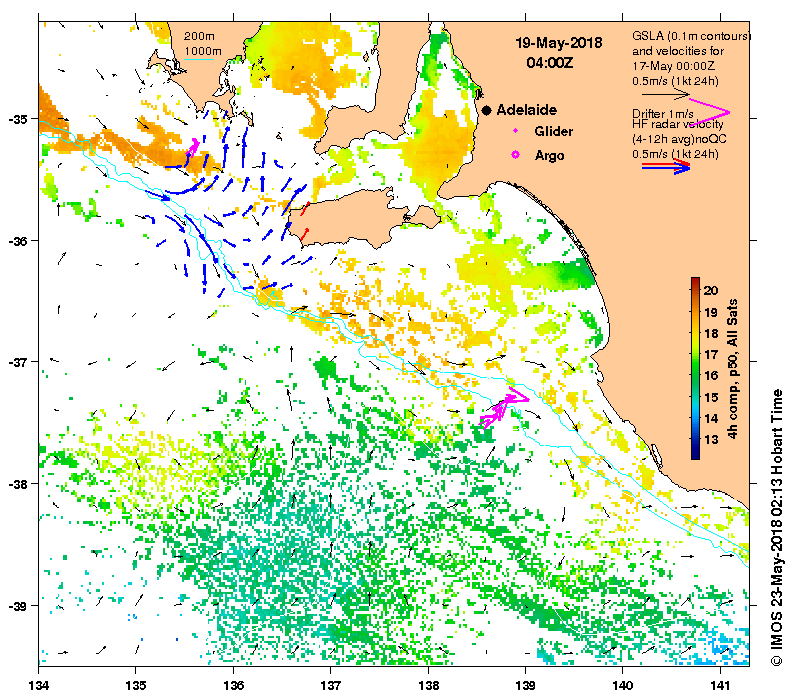Click the "(4-12h avg)noQC" text
This screenshot has height=700, width=791.
[680, 139]
